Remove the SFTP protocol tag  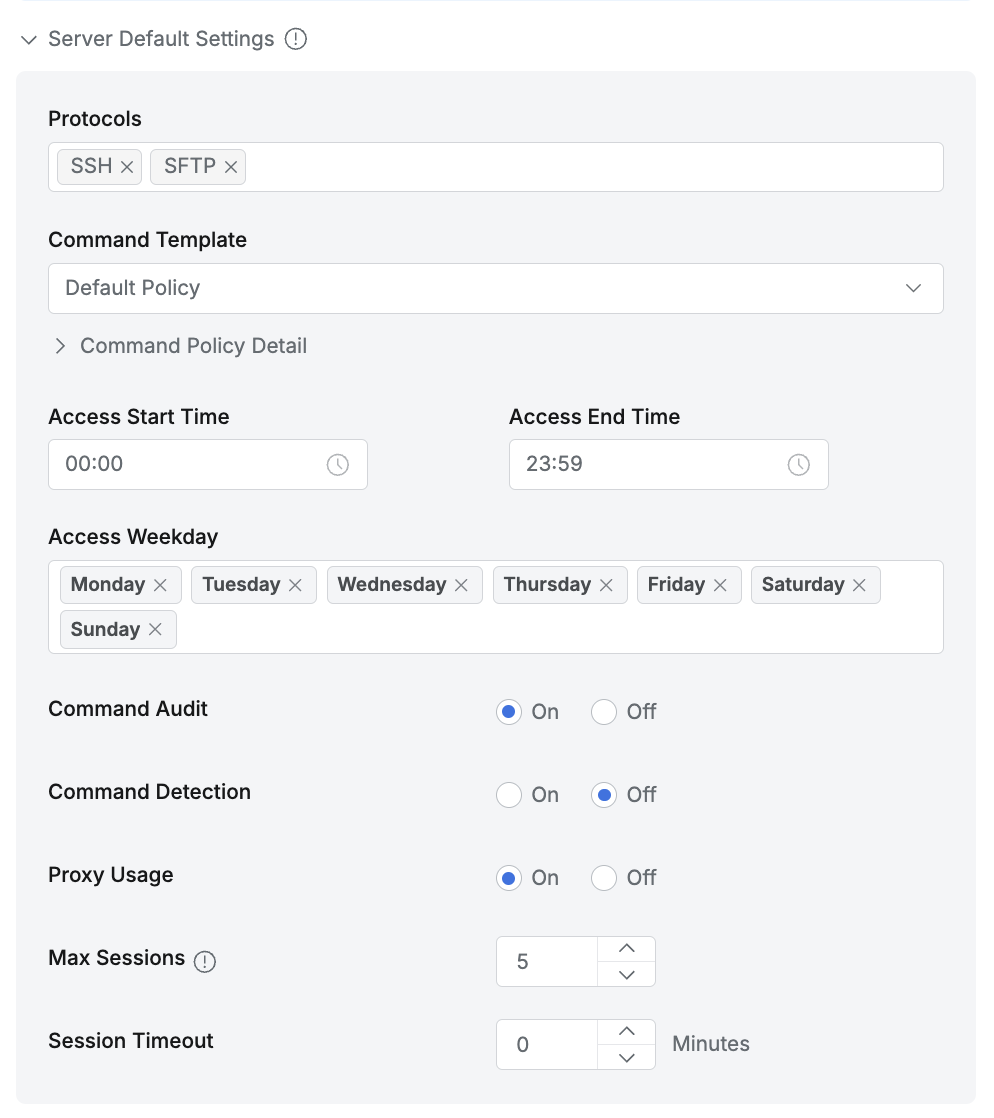point(231,167)
